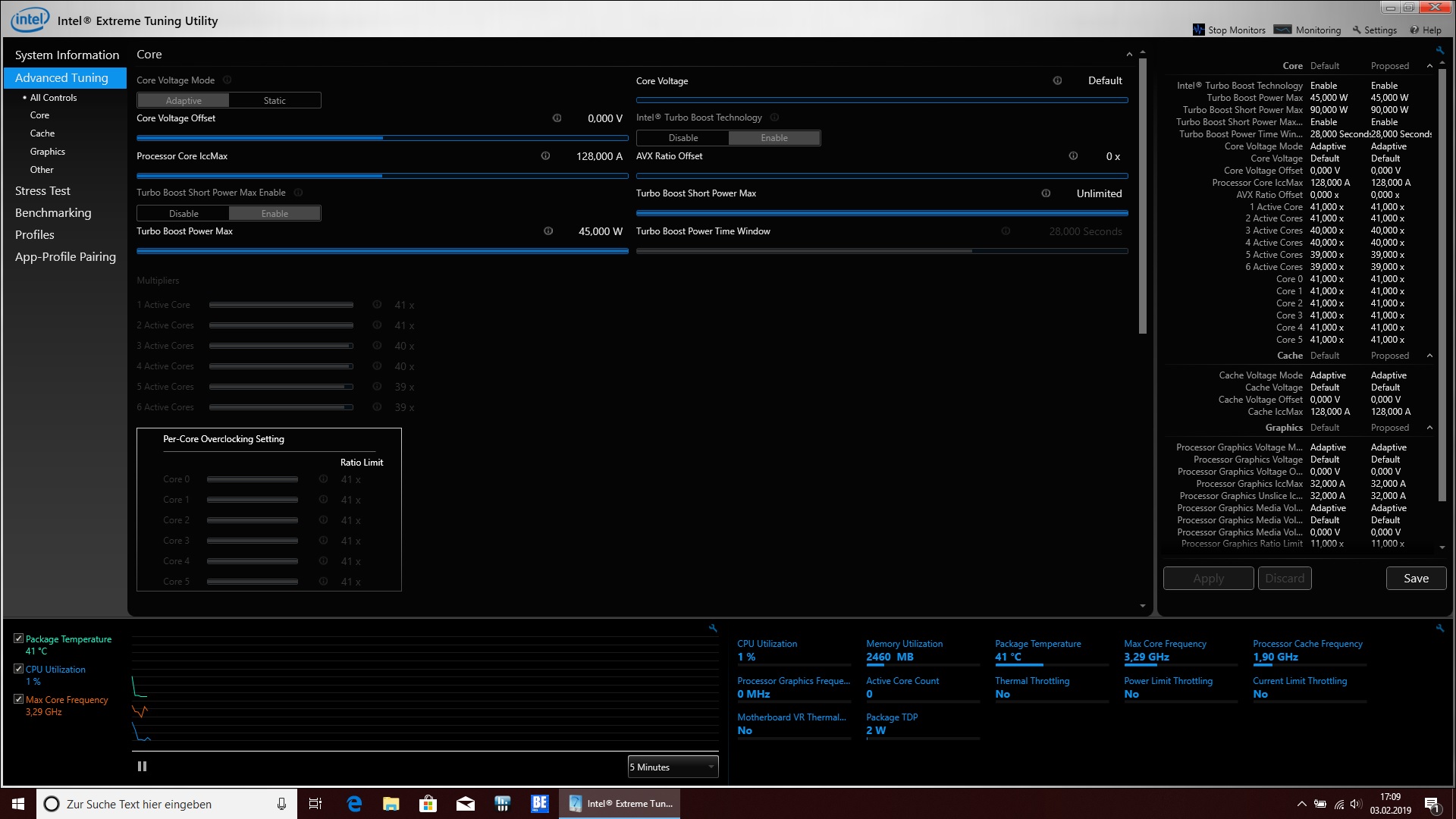Click the Windows search text field
This screenshot has height=819, width=1456.
tap(167, 804)
